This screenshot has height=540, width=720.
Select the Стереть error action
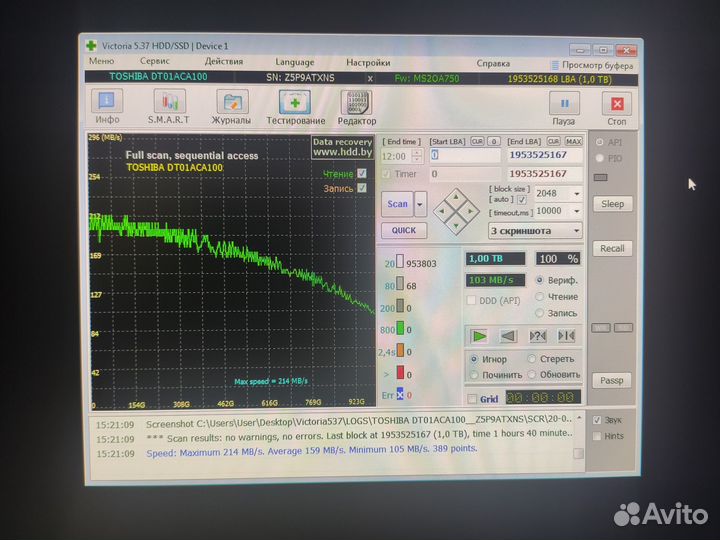532,359
